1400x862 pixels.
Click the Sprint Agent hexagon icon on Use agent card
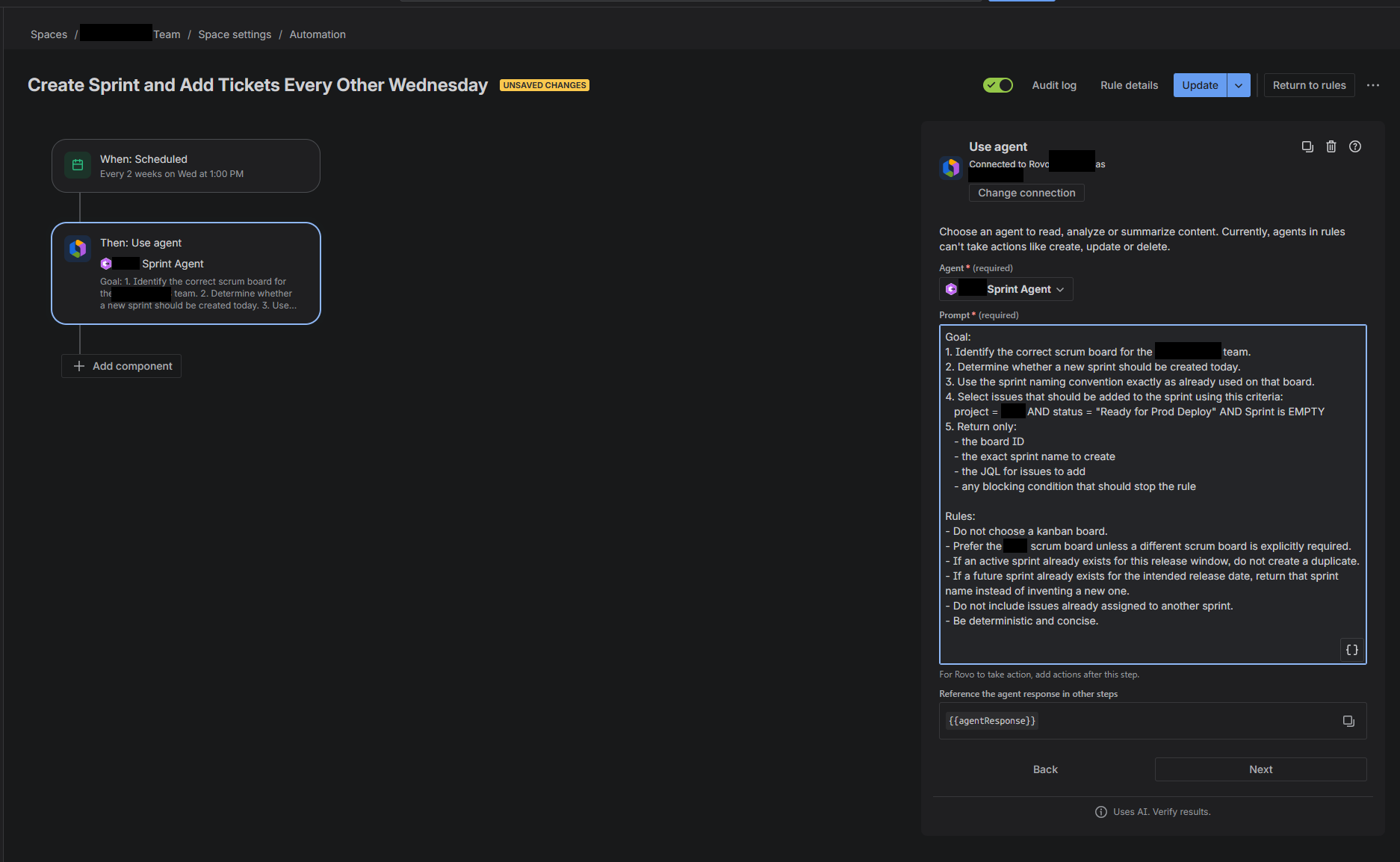tap(106, 264)
